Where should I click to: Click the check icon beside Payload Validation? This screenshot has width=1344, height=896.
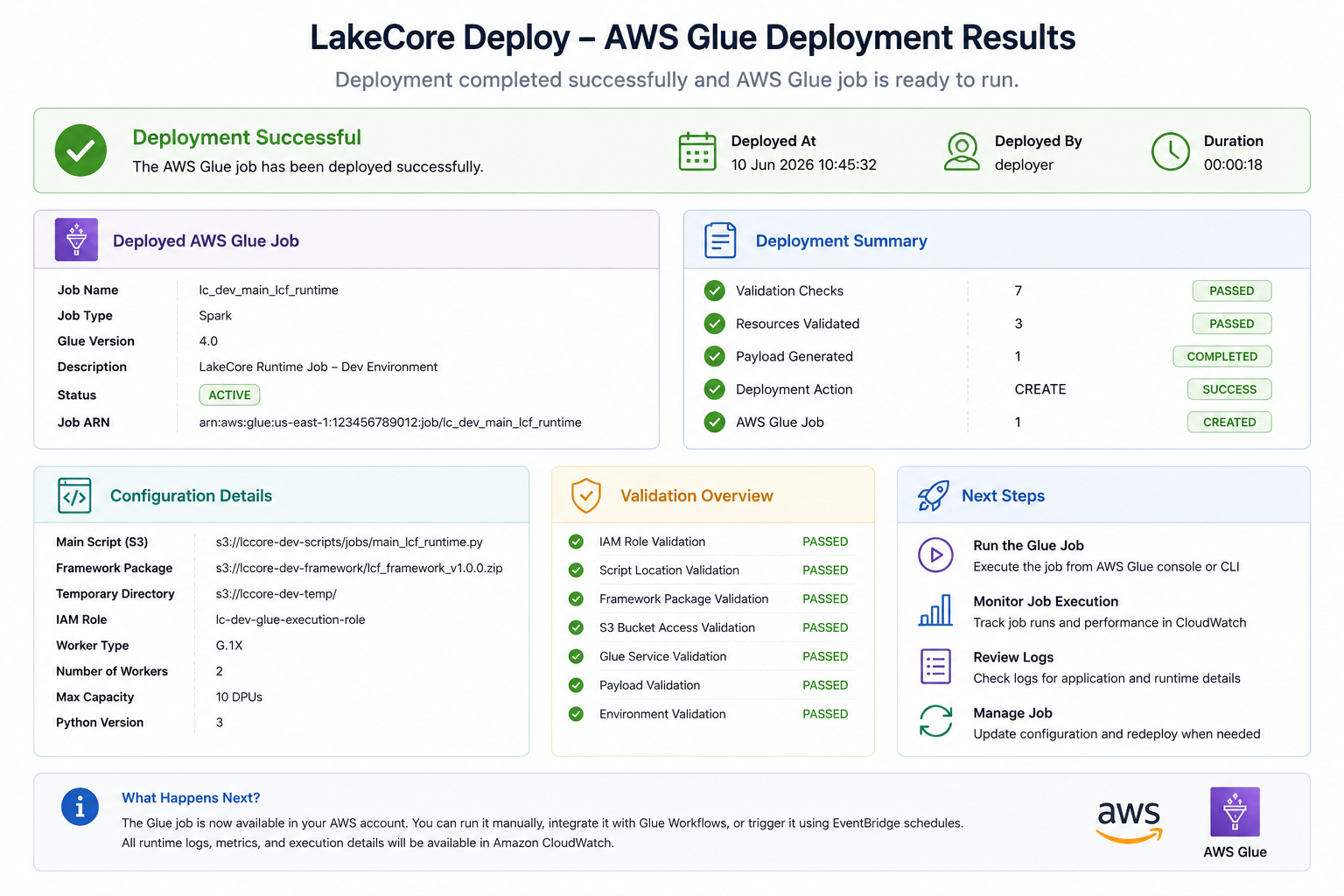[x=576, y=685]
